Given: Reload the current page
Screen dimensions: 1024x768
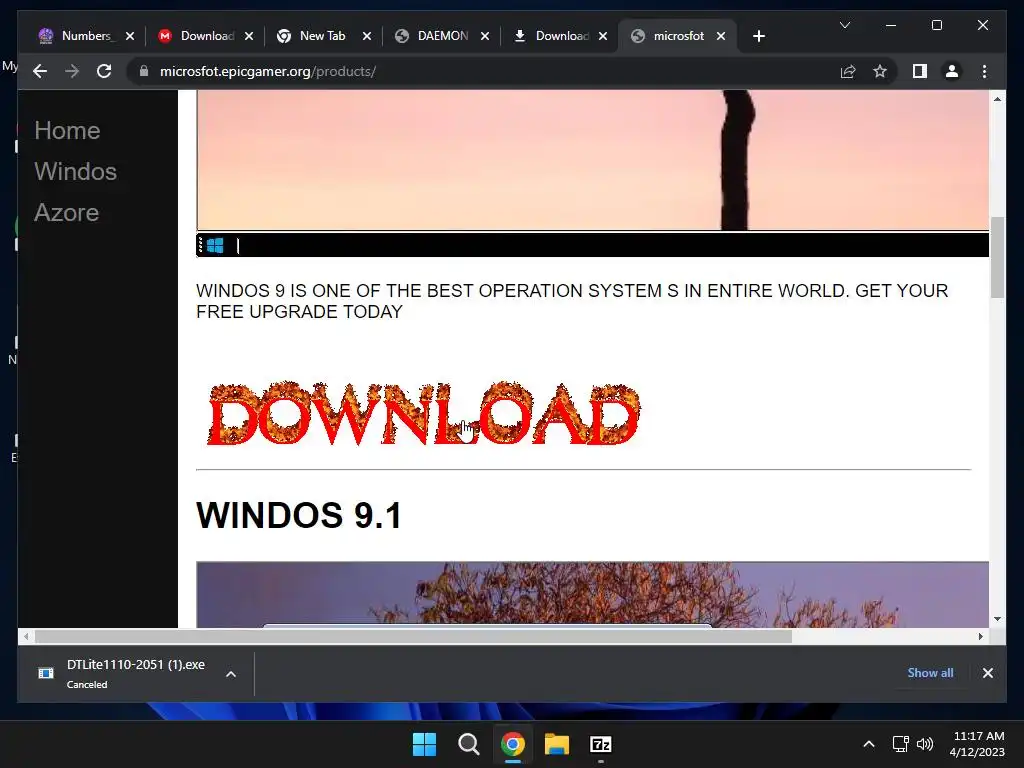Looking at the screenshot, I should [104, 71].
